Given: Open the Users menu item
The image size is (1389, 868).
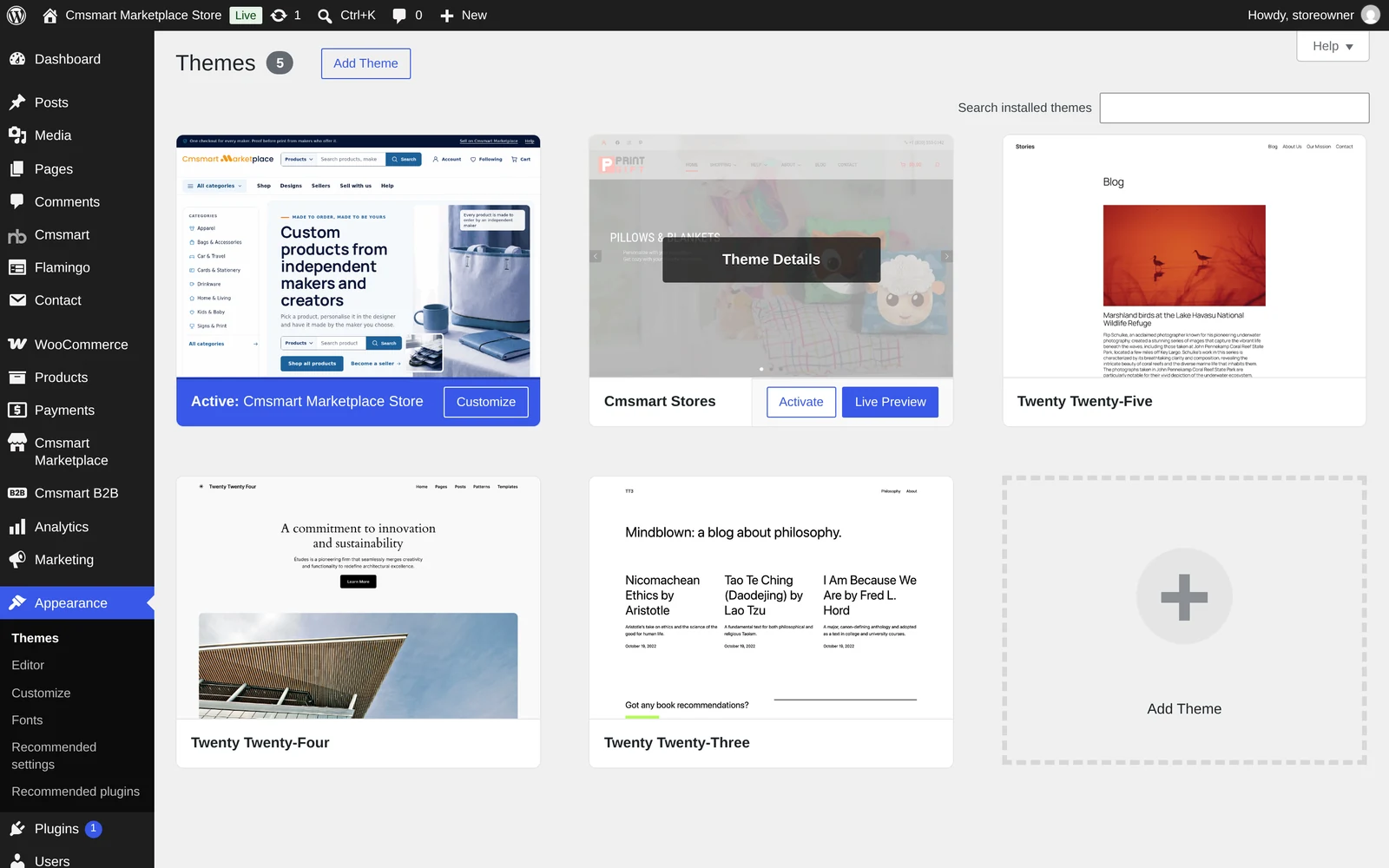Looking at the screenshot, I should 77,861.
